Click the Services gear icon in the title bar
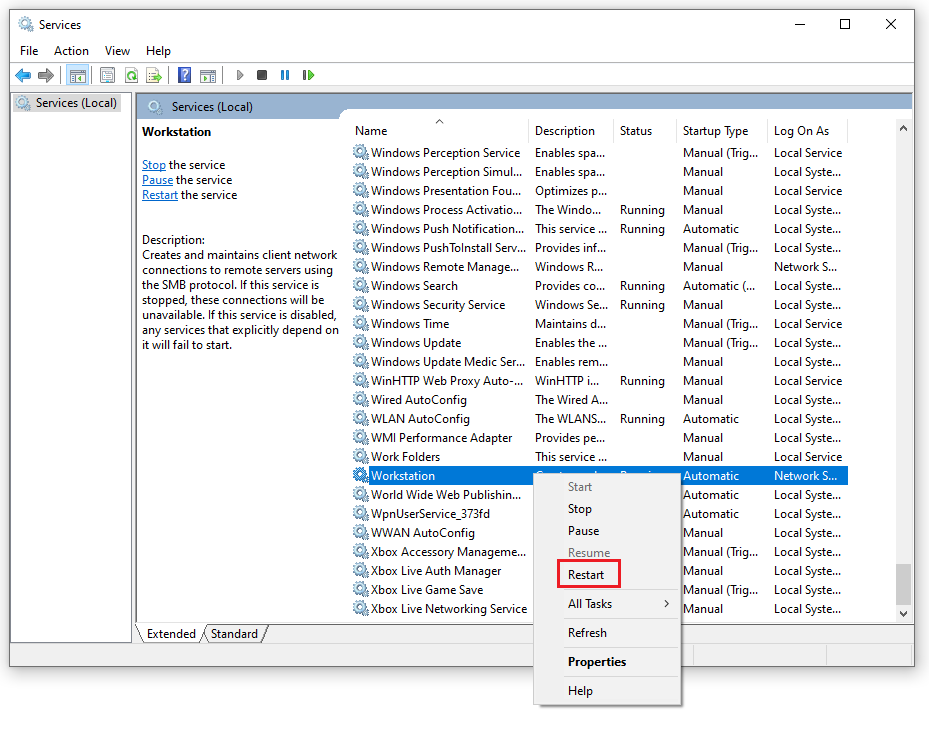This screenshot has width=929, height=734. tap(25, 24)
